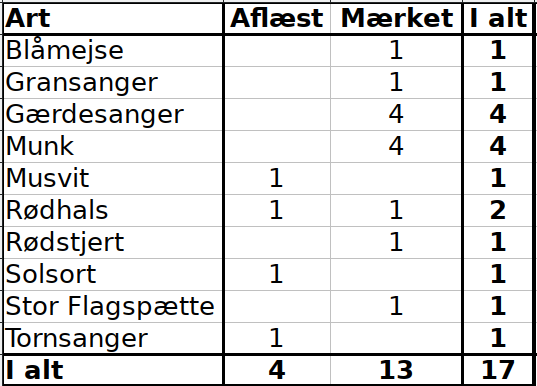Click the Rødstjert row label
This screenshot has width=537, height=386.
(113, 242)
